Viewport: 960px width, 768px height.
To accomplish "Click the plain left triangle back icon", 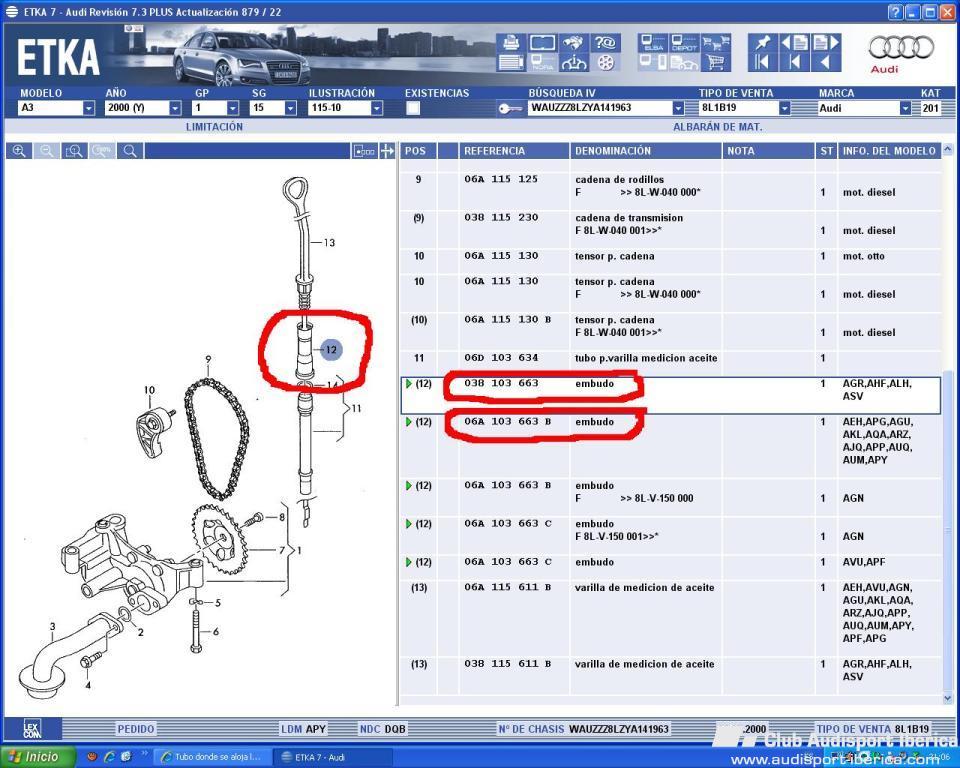I will click(826, 62).
